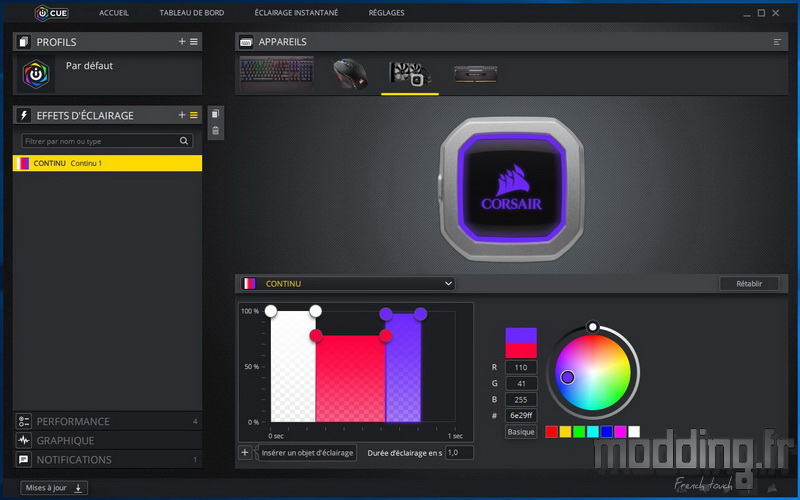Select the last purple gradient marker
Image resolution: width=800 pixels, height=500 pixels.
click(420, 314)
